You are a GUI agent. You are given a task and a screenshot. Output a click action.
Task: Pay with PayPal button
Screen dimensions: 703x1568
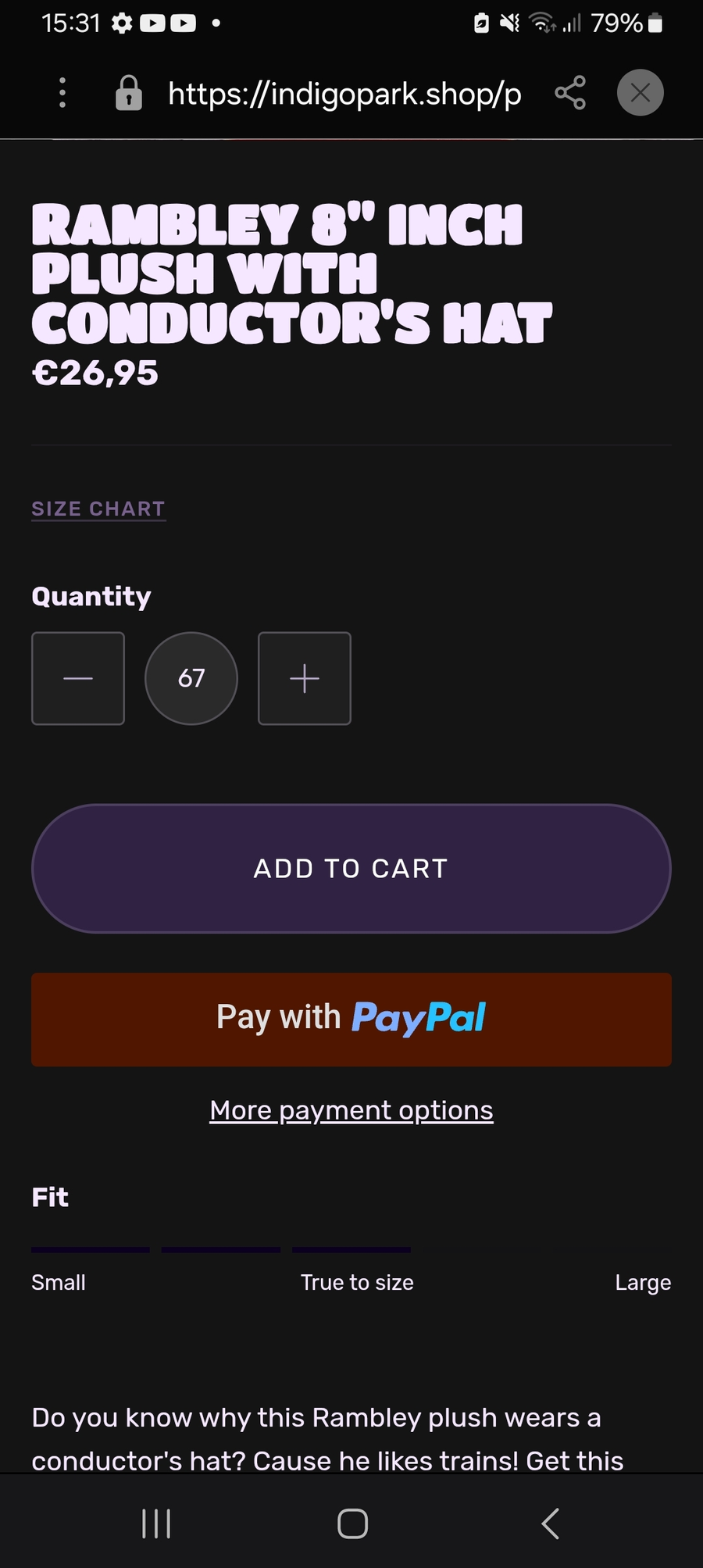point(351,1019)
